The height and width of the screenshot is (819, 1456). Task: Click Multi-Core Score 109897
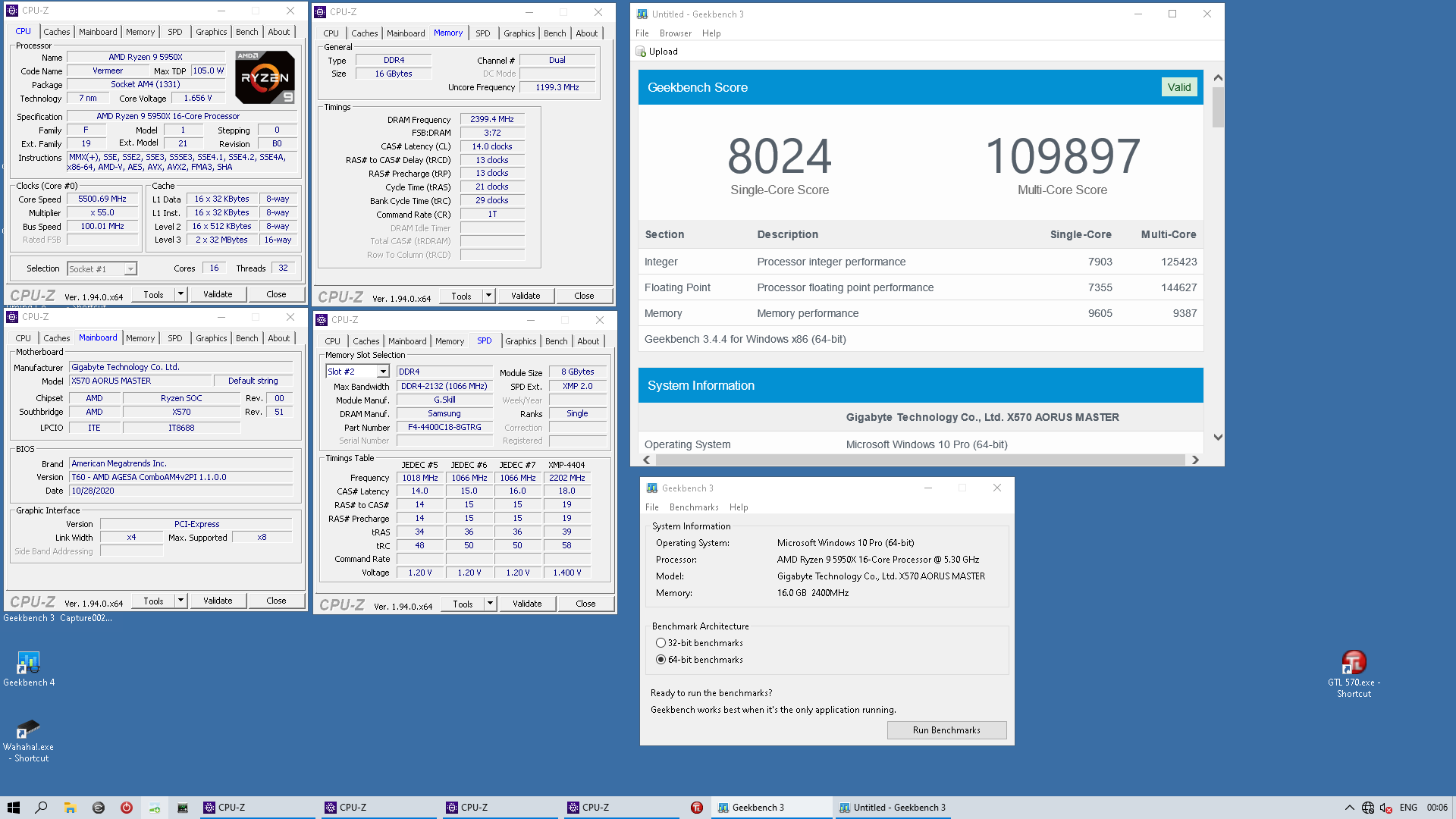(1062, 156)
